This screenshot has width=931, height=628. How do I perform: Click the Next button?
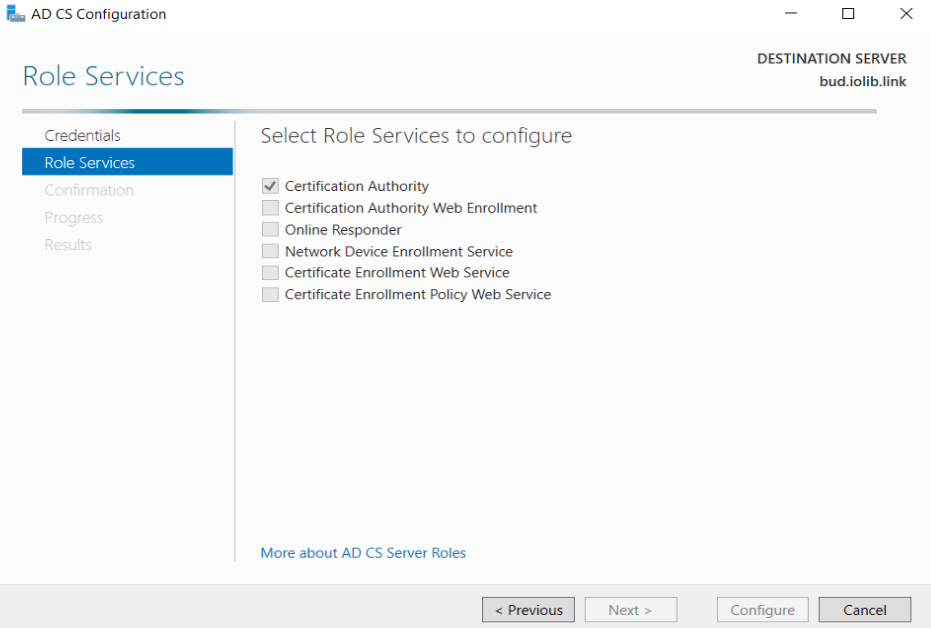click(x=631, y=610)
